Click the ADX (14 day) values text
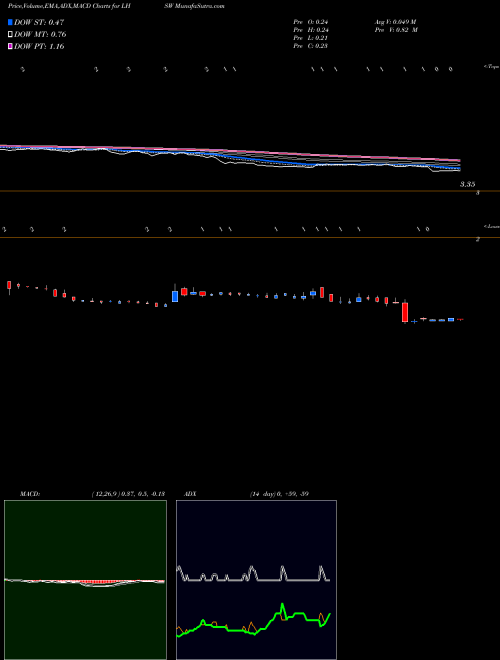The width and height of the screenshot is (500, 660). click(x=280, y=494)
